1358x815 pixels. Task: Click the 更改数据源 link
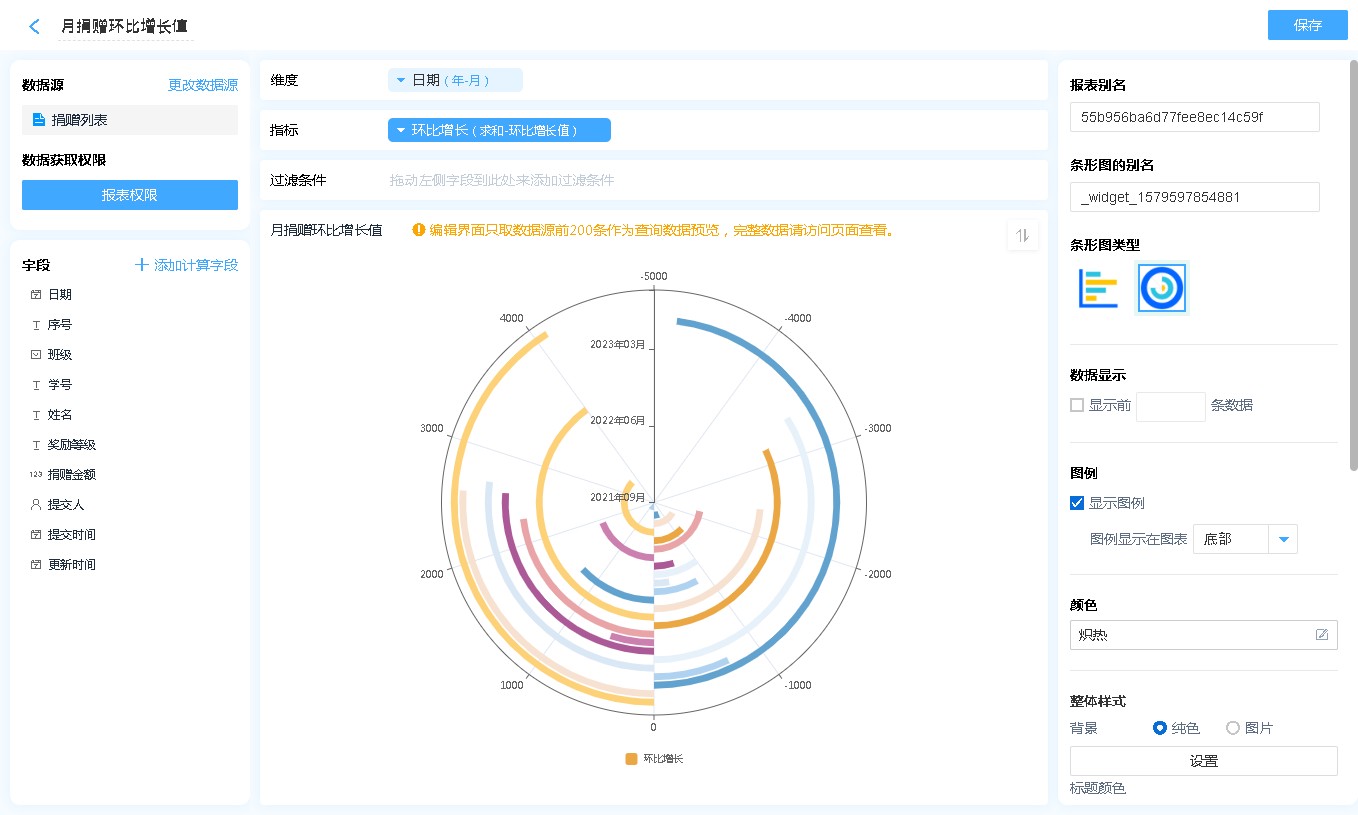[202, 86]
